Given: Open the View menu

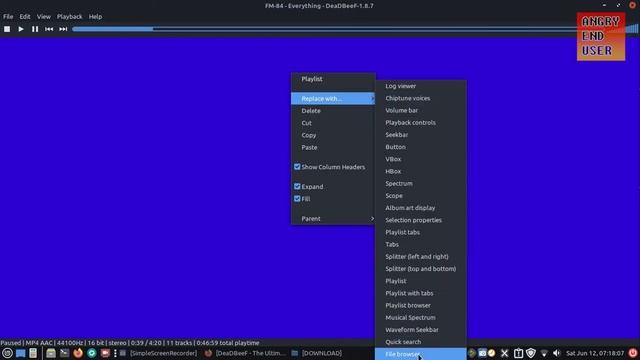Looking at the screenshot, I should pyautogui.click(x=44, y=17).
